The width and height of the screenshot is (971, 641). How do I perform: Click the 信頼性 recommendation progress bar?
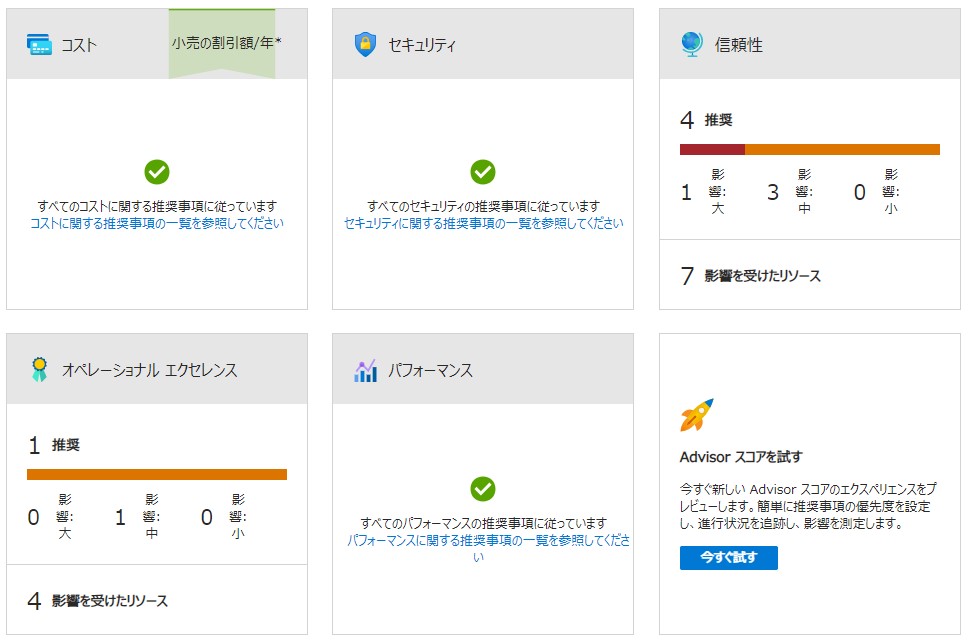810,147
